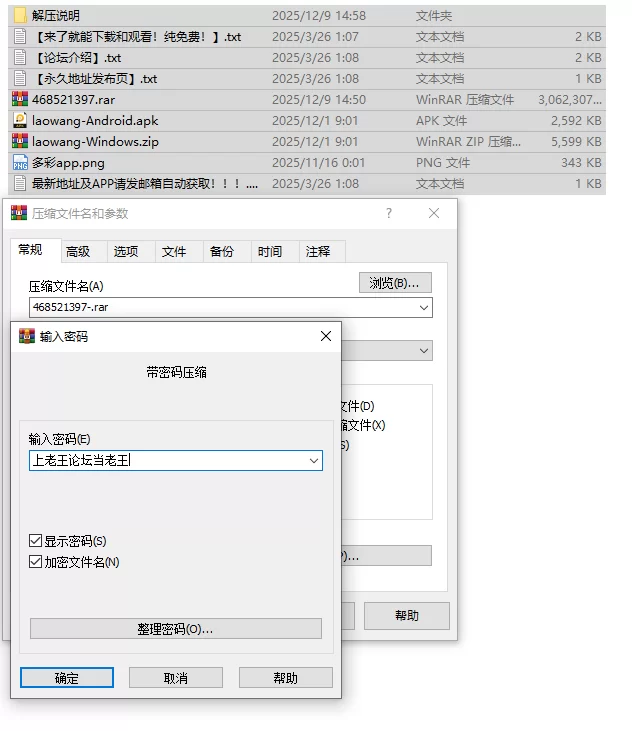Click size 343 KB of 多彩app.png
632x731 pixels.
pyautogui.click(x=581, y=163)
